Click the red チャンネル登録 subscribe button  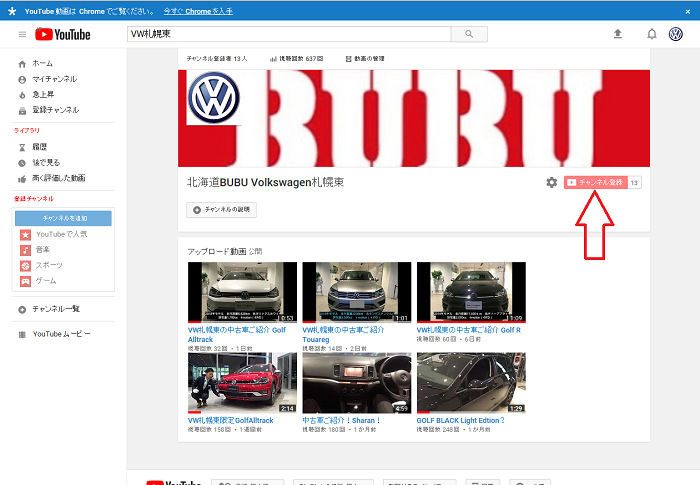click(596, 182)
